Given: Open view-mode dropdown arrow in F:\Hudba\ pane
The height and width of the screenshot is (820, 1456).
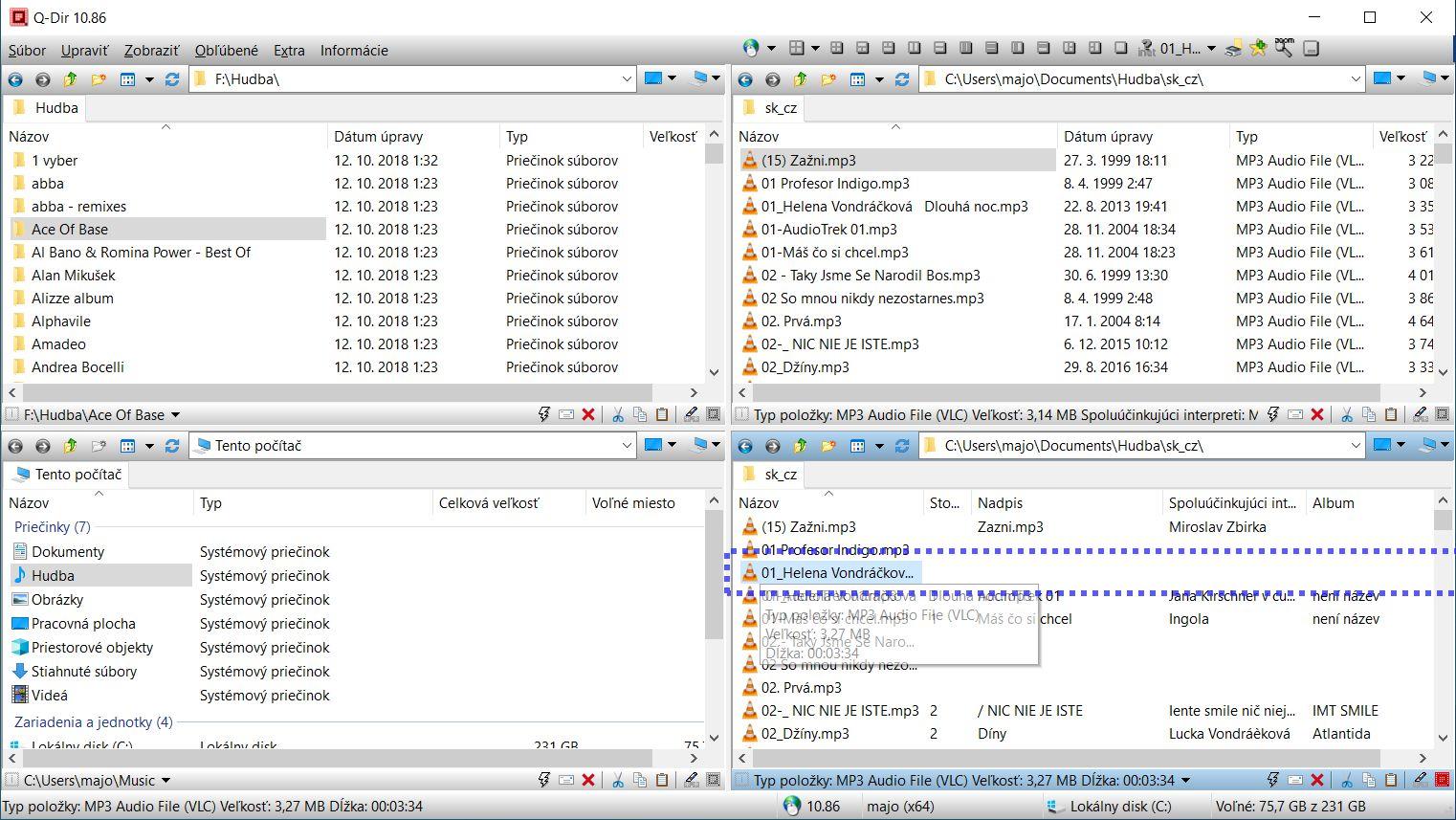Looking at the screenshot, I should pos(149,79).
